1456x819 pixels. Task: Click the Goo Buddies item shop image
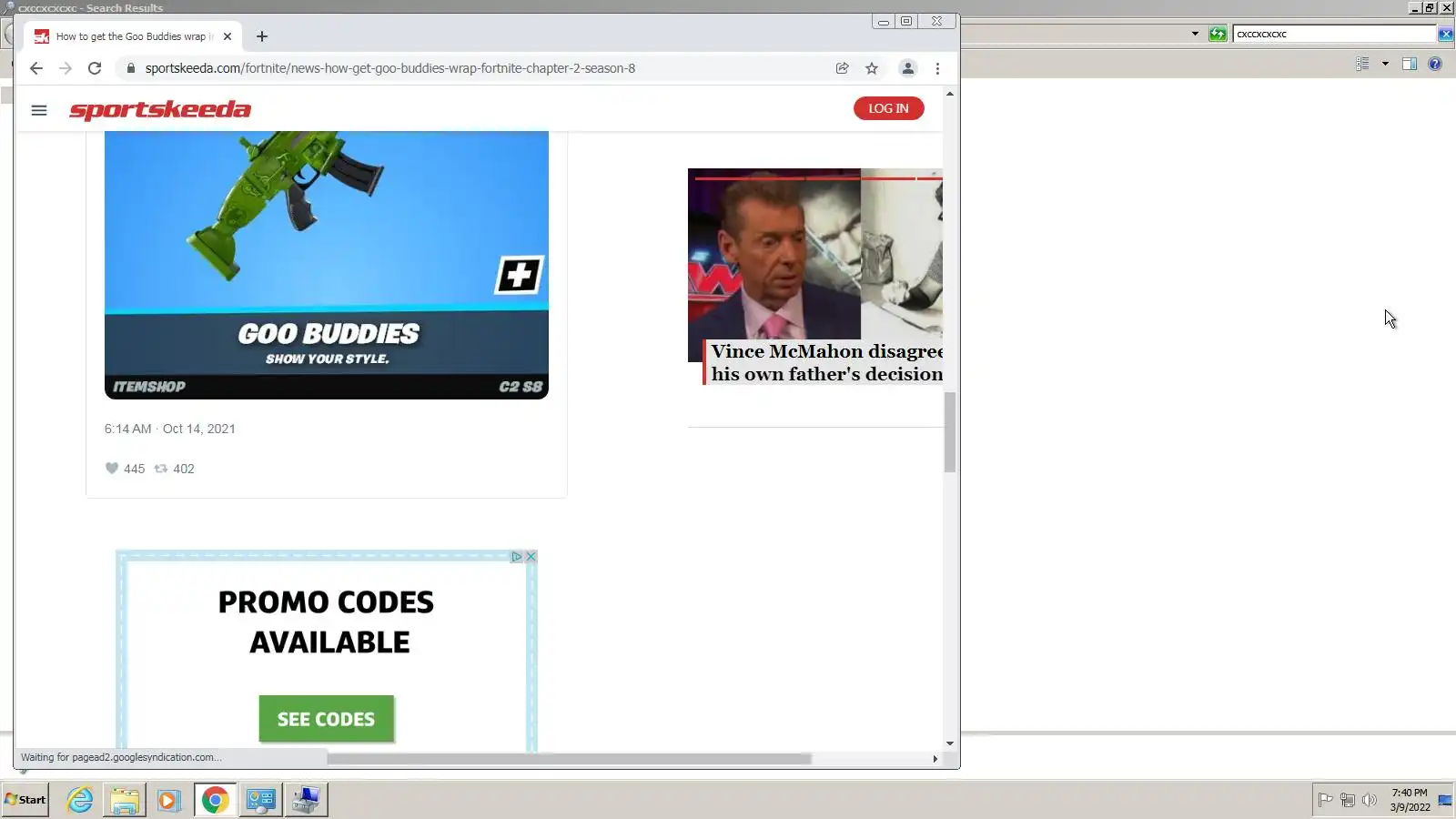(x=327, y=265)
